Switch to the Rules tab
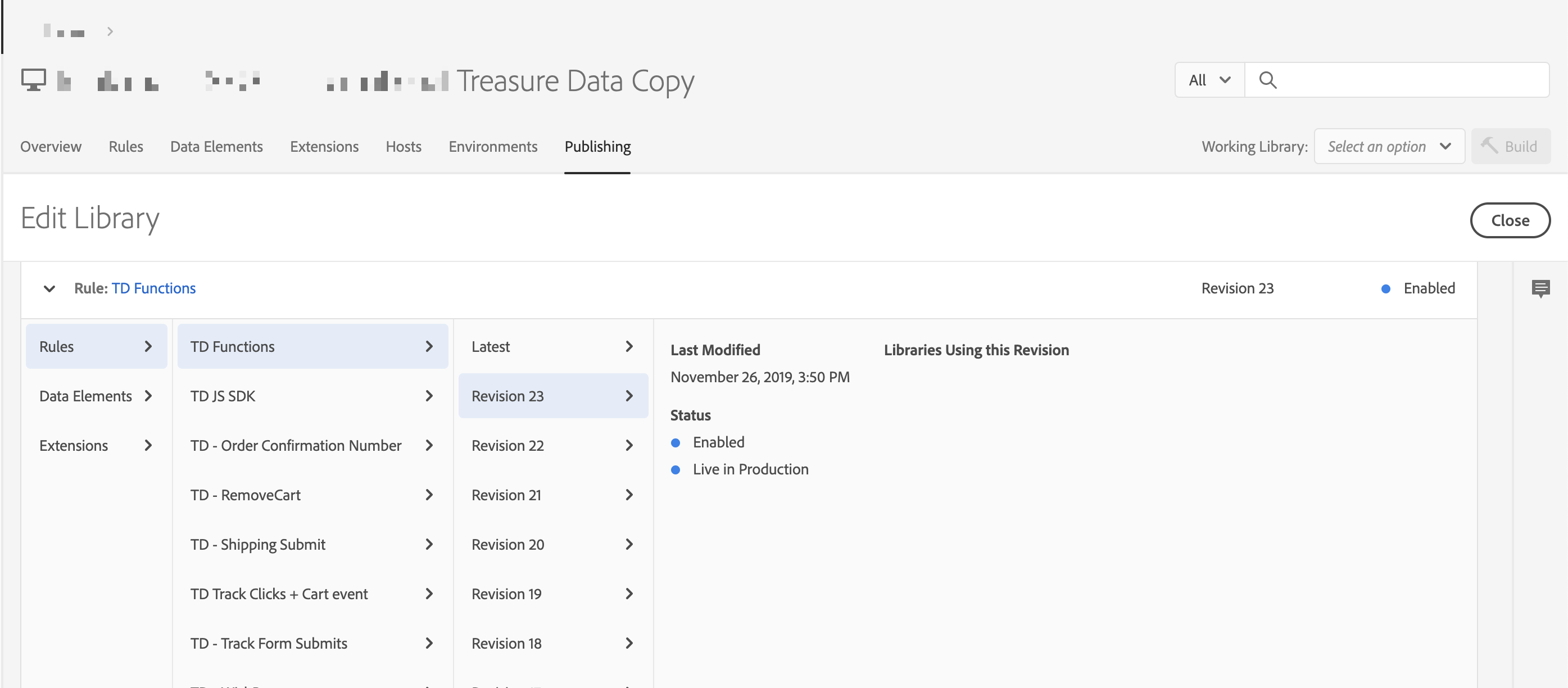The image size is (1568, 688). point(125,146)
